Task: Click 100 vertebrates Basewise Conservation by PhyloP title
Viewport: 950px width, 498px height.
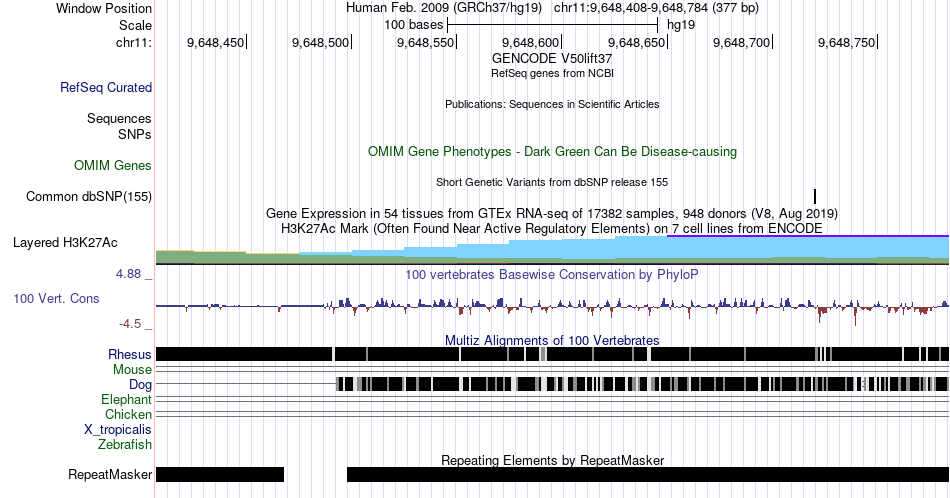Action: coord(552,274)
